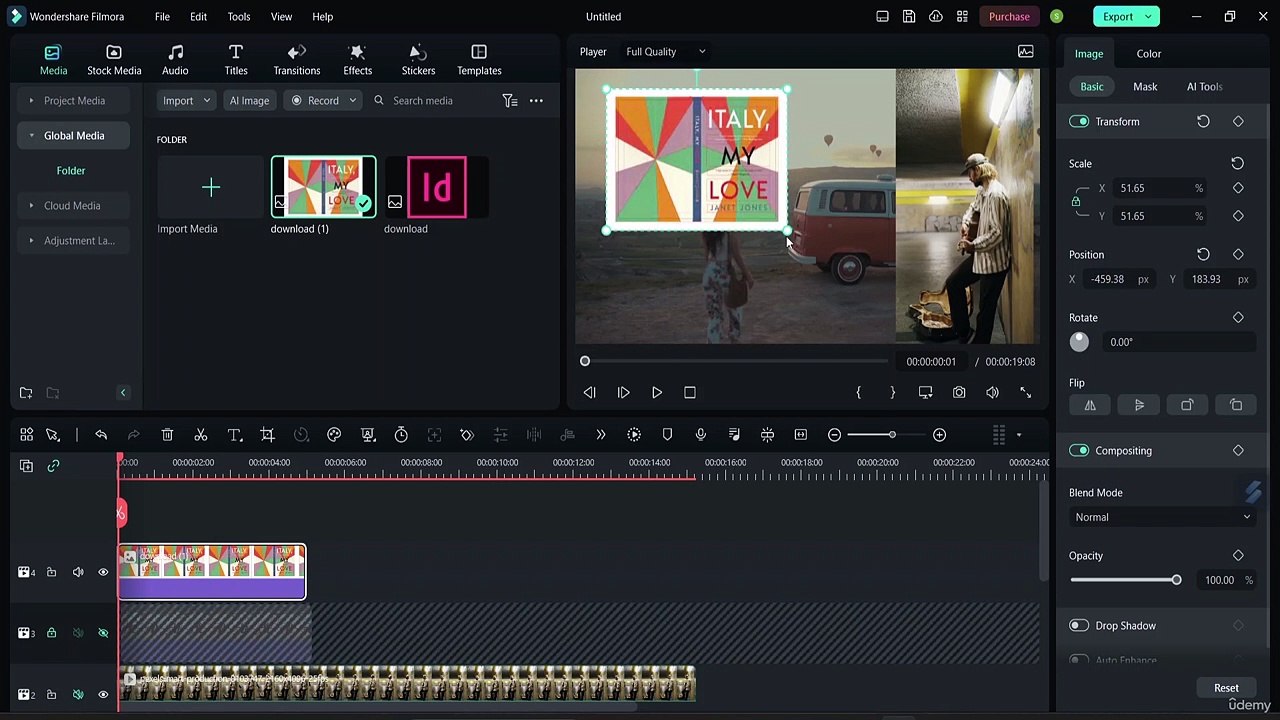Zoom out the timeline with minus icon

click(835, 435)
